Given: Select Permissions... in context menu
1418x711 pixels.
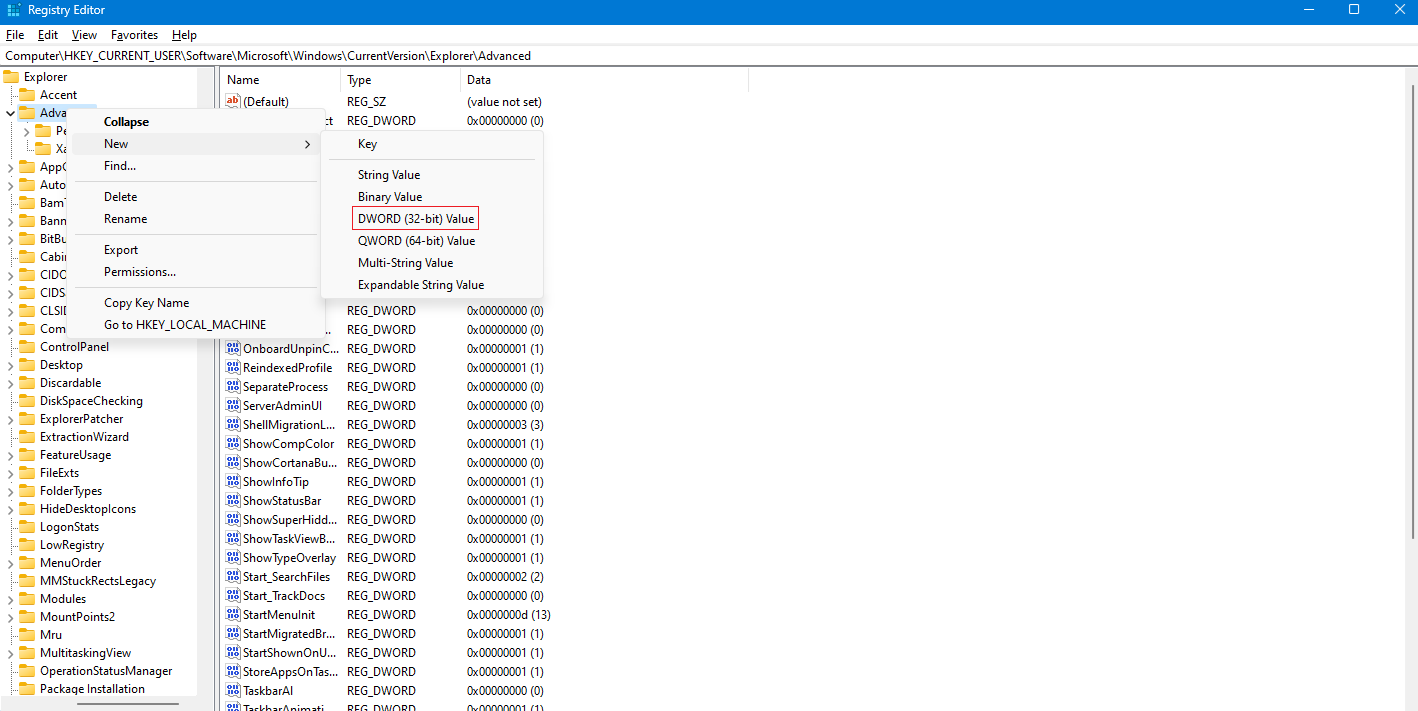Looking at the screenshot, I should click(140, 272).
